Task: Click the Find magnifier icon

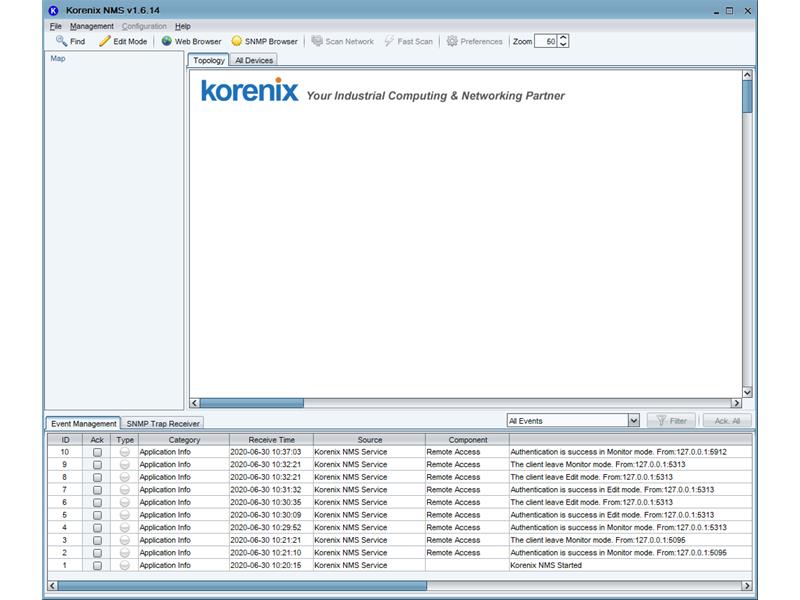Action: click(x=61, y=41)
